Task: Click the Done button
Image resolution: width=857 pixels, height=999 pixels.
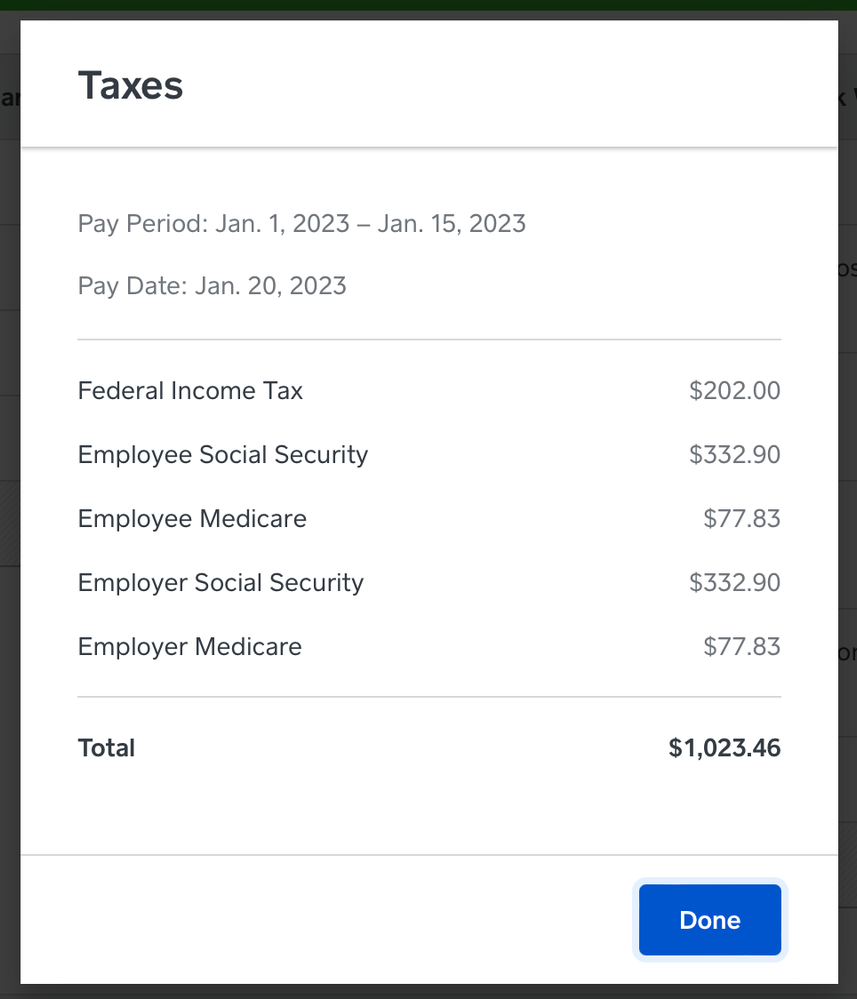Action: tap(709, 920)
